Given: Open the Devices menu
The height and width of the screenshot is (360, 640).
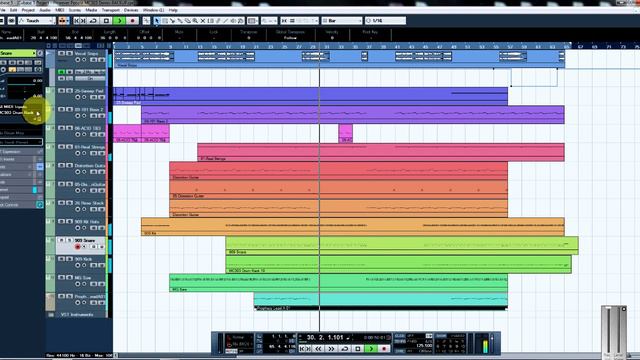Looking at the screenshot, I should [x=131, y=10].
